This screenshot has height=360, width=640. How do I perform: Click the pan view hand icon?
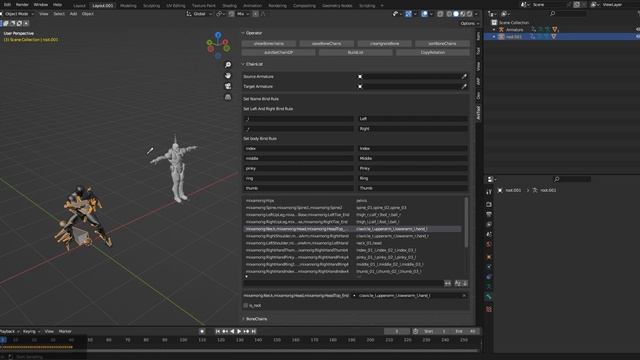tap(228, 76)
